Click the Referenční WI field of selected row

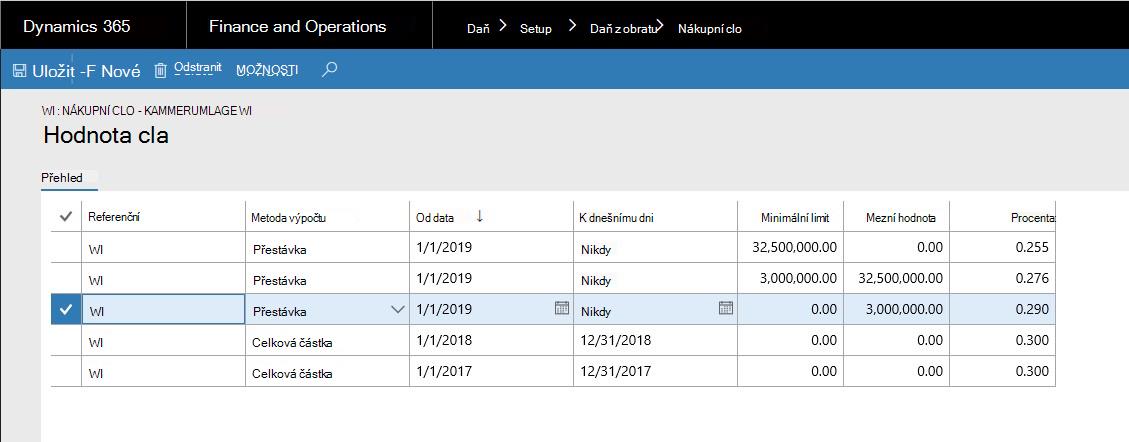click(x=163, y=310)
